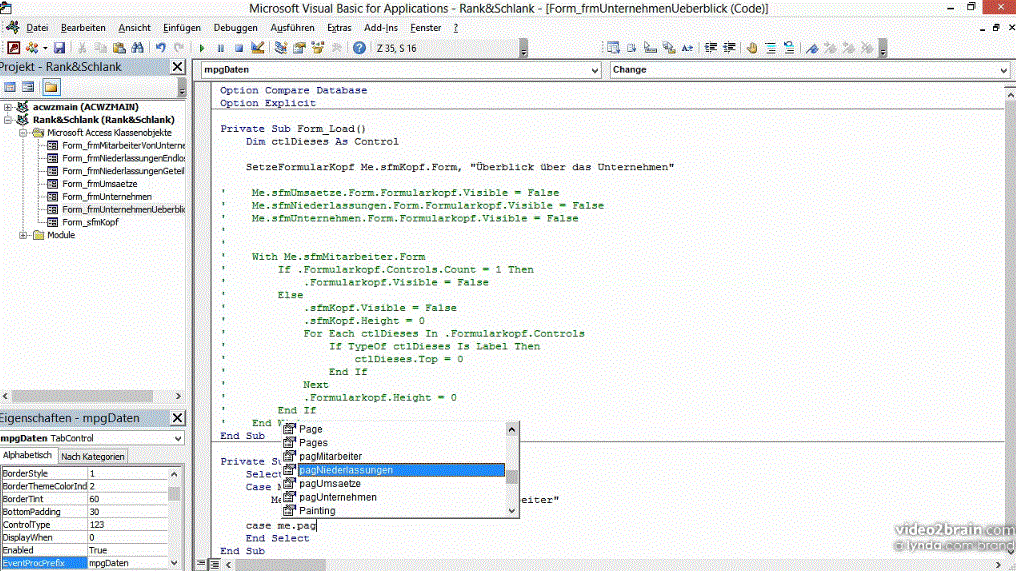This screenshot has height=571, width=1016.
Task: Click the Insert Module icon
Action: coord(30,48)
